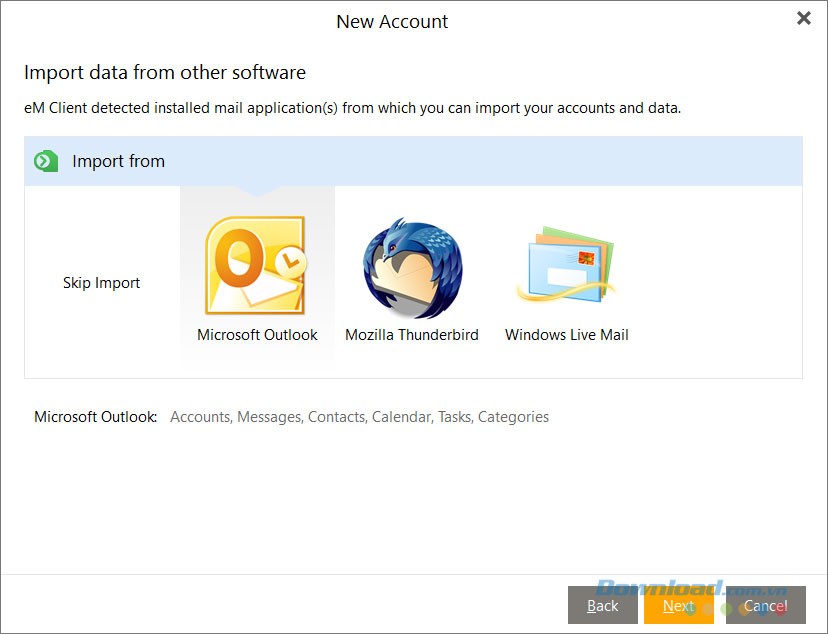The width and height of the screenshot is (828, 634).
Task: Click the Windows Live Mail text label
Action: tap(566, 335)
